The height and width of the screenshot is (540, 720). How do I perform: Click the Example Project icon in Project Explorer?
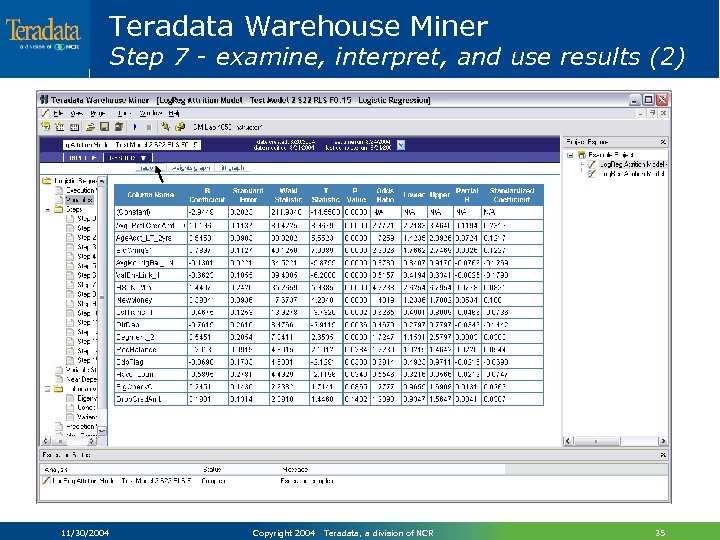click(x=582, y=155)
